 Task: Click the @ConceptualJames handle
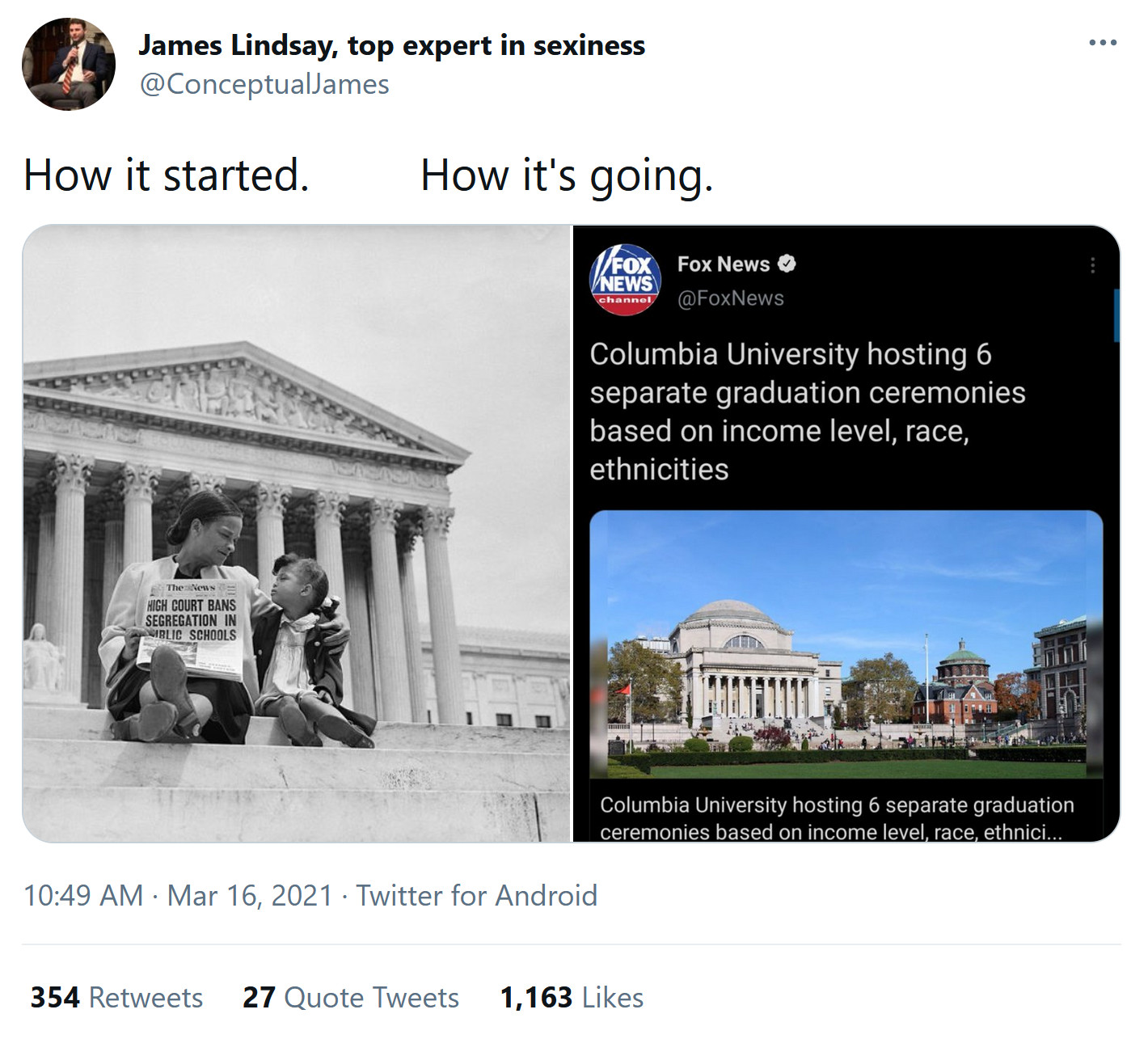click(264, 84)
